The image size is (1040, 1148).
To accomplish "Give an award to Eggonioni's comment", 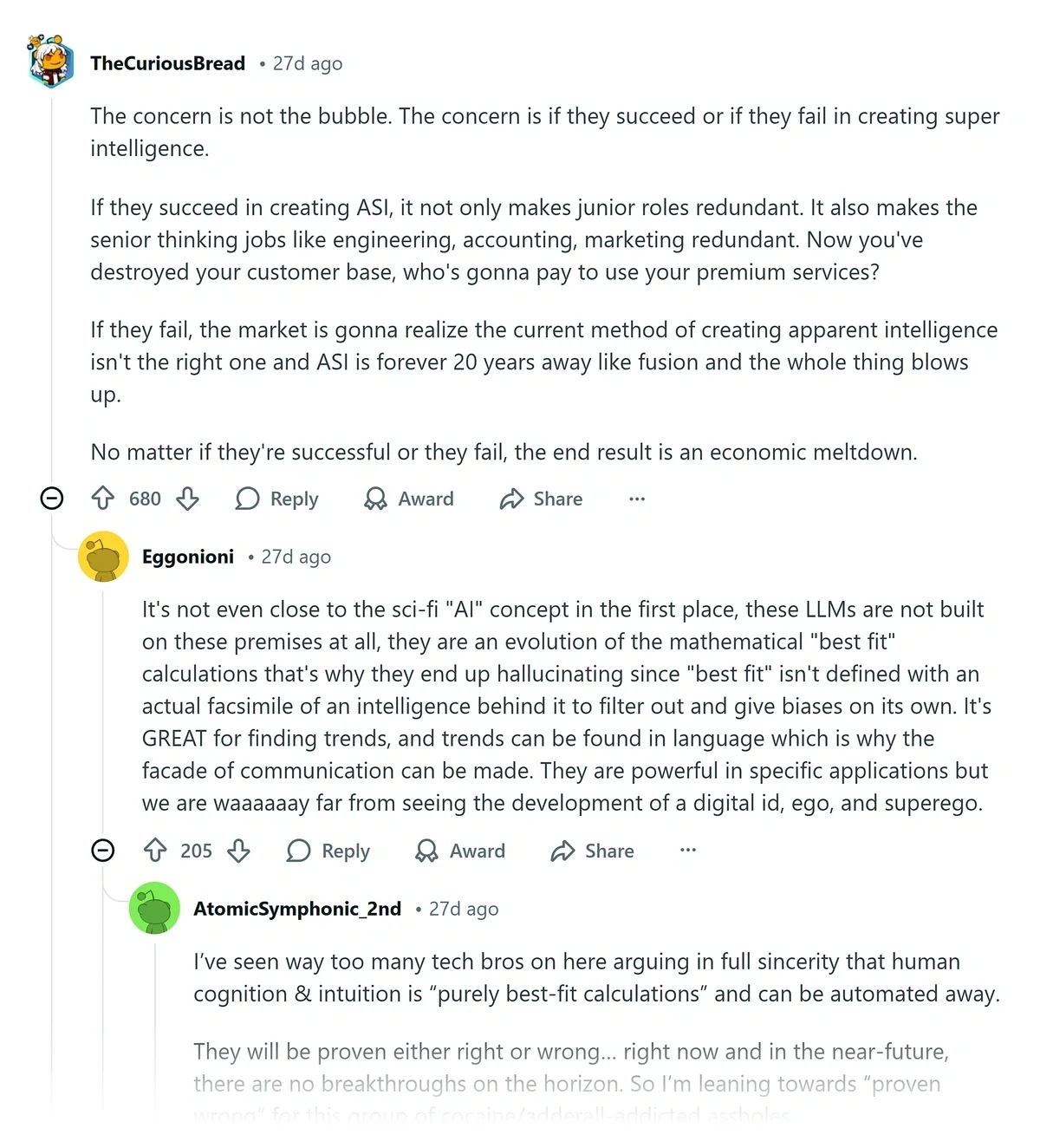I will (x=459, y=851).
